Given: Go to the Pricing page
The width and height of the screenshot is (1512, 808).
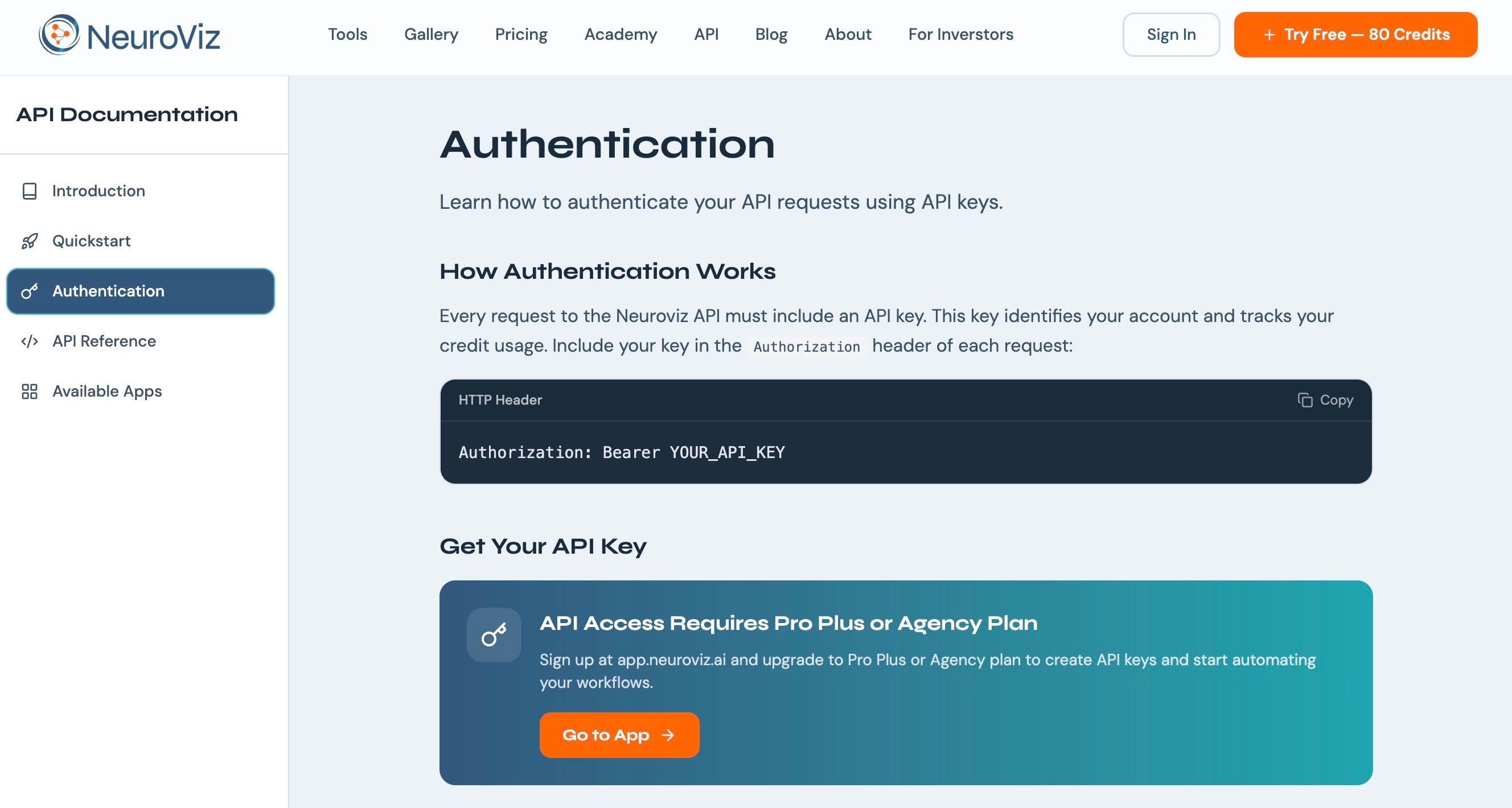Looking at the screenshot, I should pyautogui.click(x=521, y=35).
